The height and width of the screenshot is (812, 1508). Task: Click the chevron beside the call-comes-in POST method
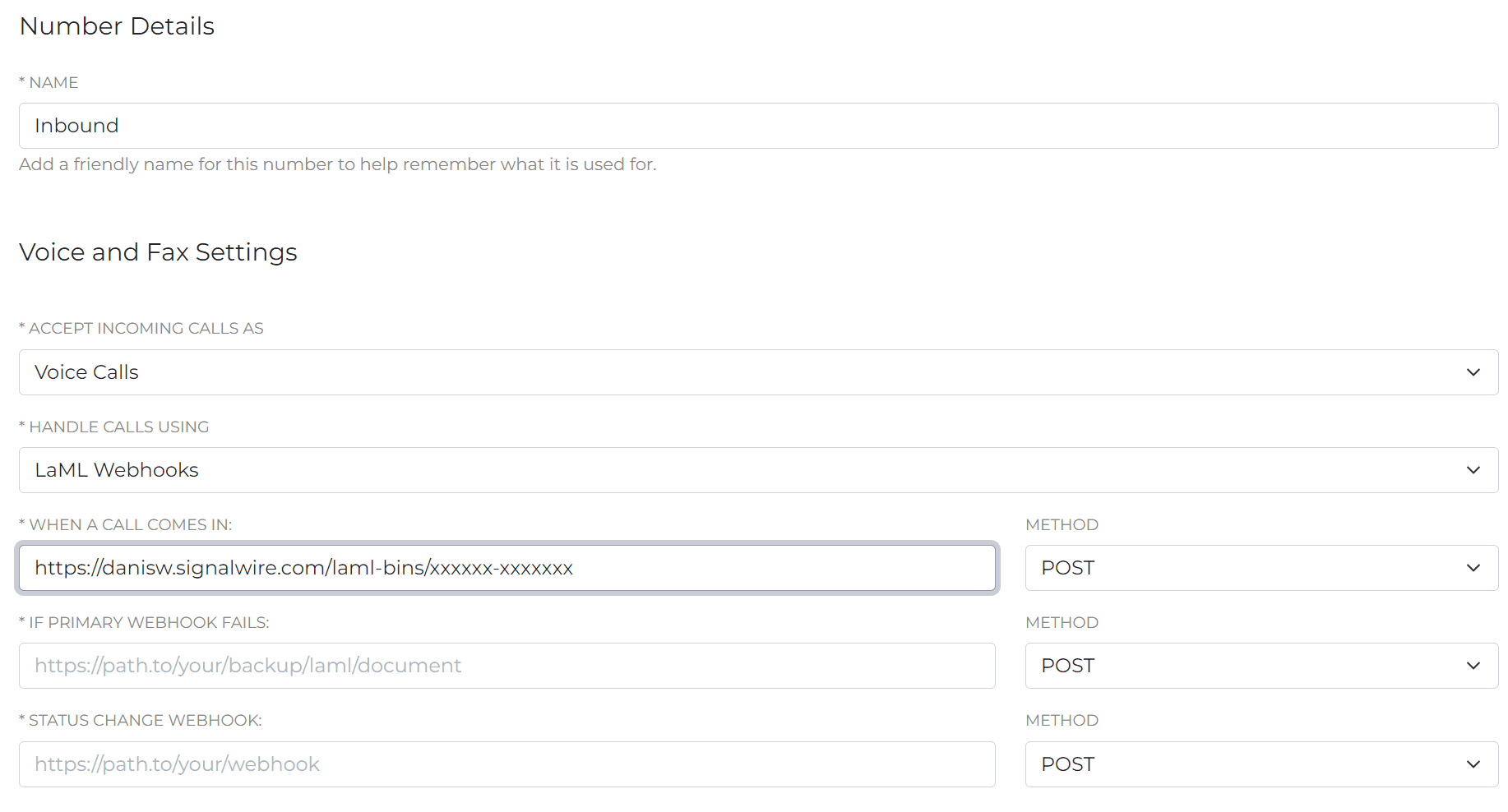(1473, 568)
